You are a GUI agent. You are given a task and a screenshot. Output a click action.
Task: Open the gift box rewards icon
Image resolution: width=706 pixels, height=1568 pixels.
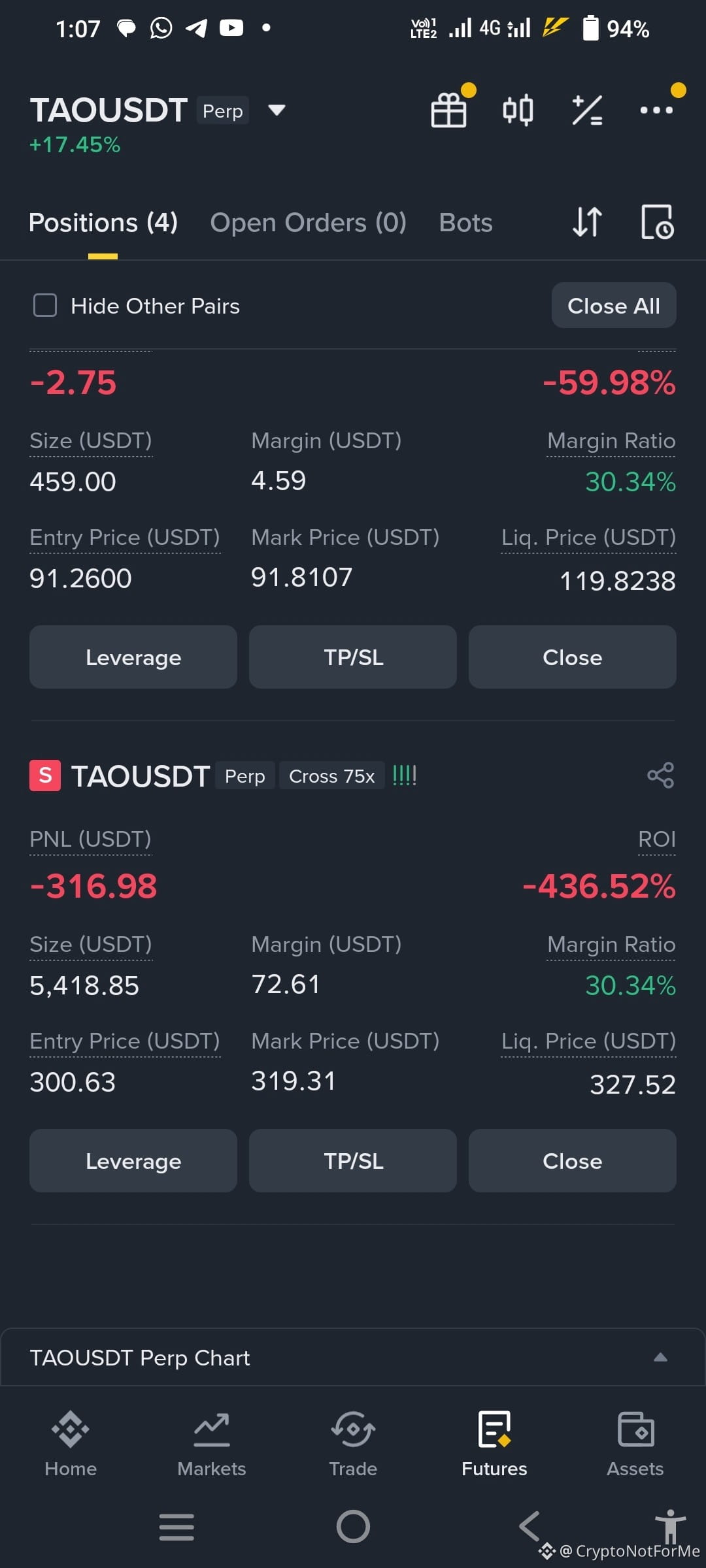point(449,110)
